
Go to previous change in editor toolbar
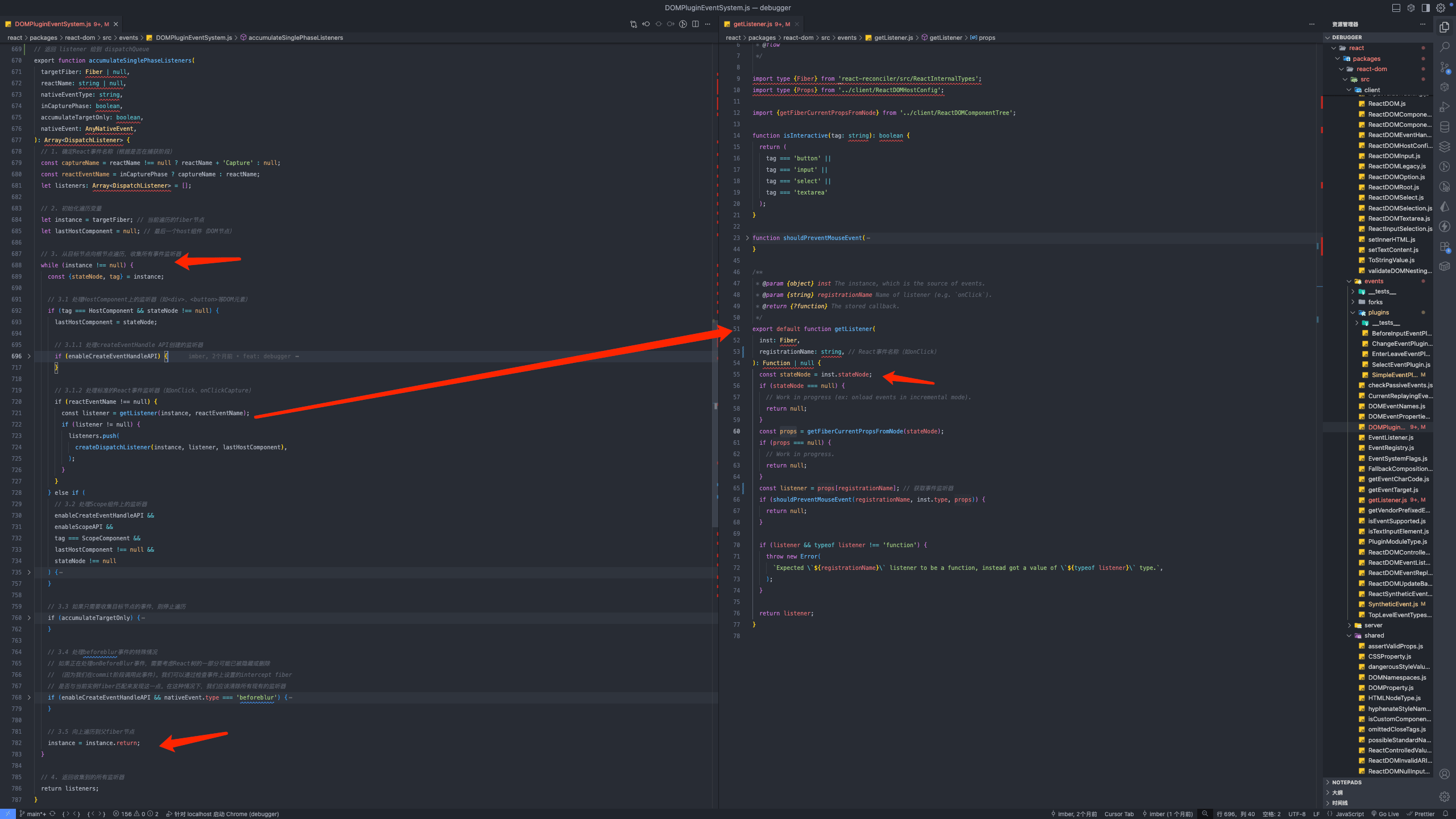pyautogui.click(x=646, y=24)
